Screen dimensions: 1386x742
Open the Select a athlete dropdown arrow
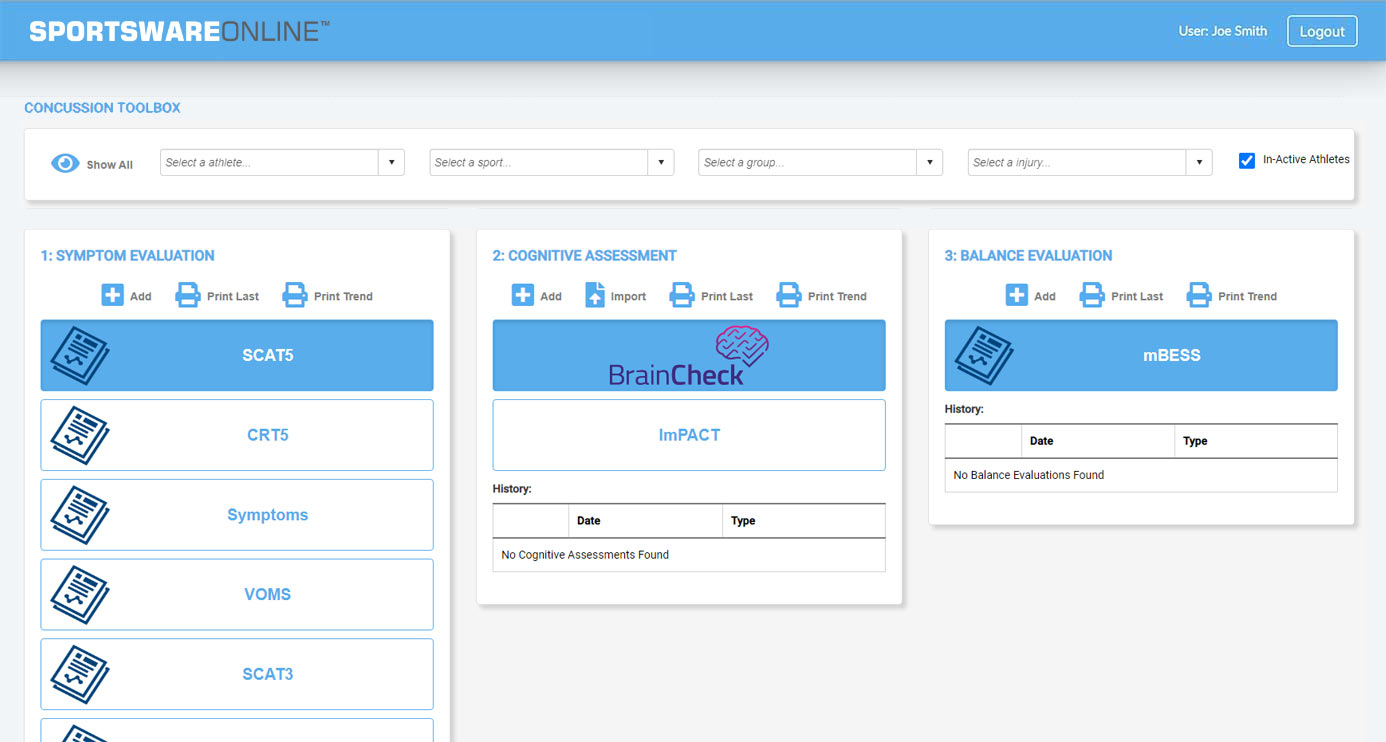coord(391,163)
